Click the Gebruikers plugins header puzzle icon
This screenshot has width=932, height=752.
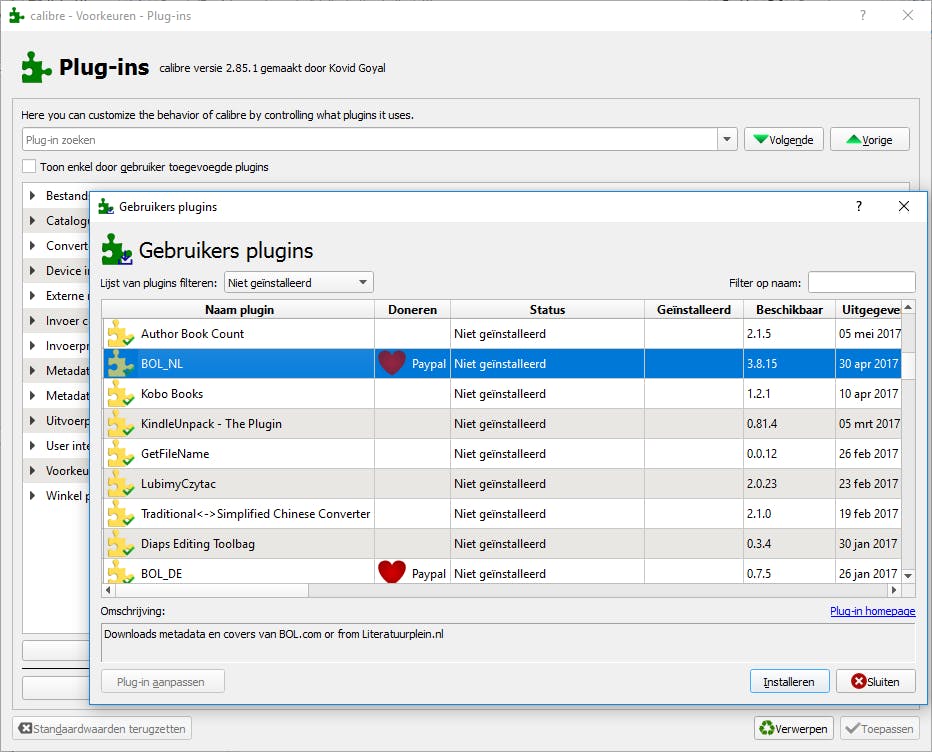116,250
